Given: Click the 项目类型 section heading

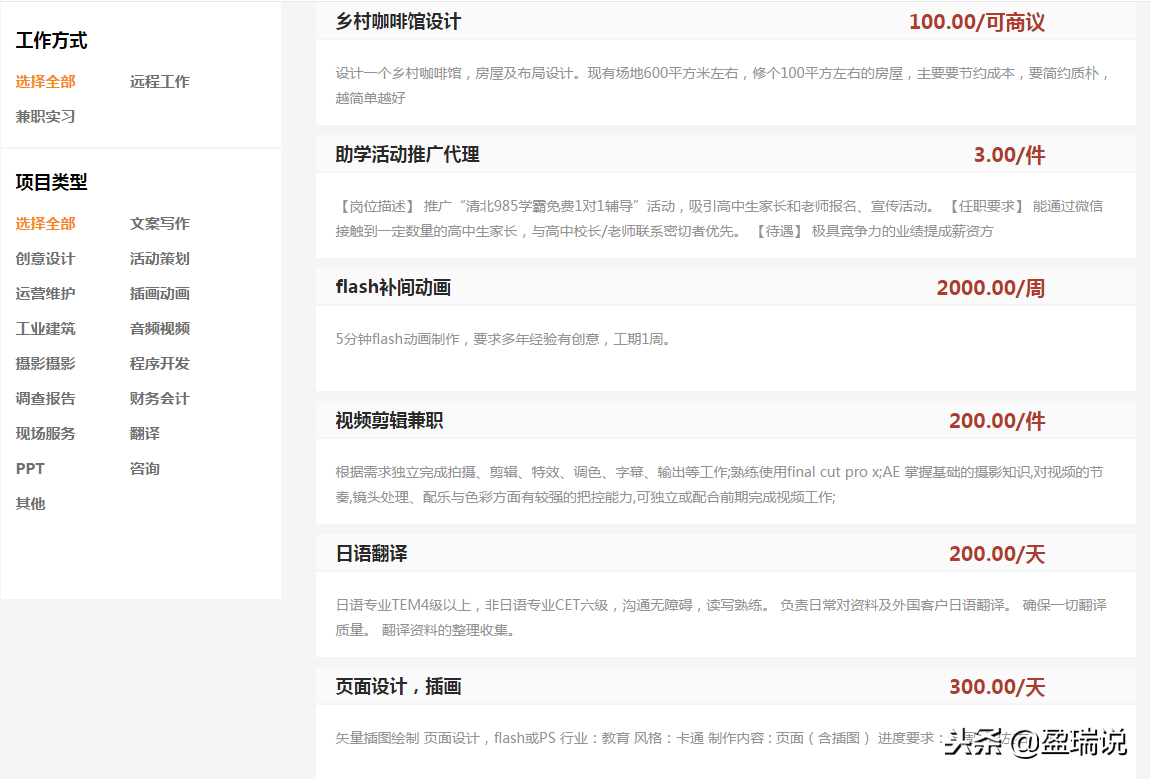Looking at the screenshot, I should tap(51, 182).
